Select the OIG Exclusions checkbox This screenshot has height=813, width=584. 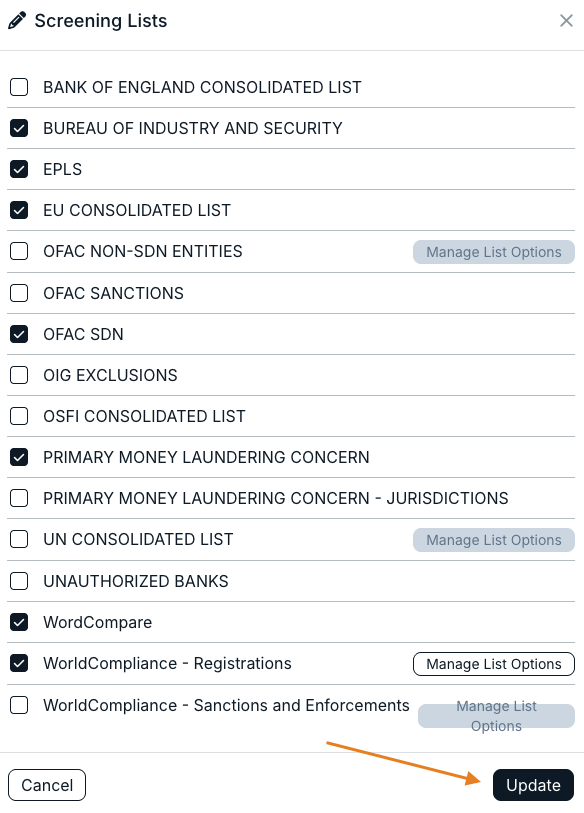(x=19, y=375)
